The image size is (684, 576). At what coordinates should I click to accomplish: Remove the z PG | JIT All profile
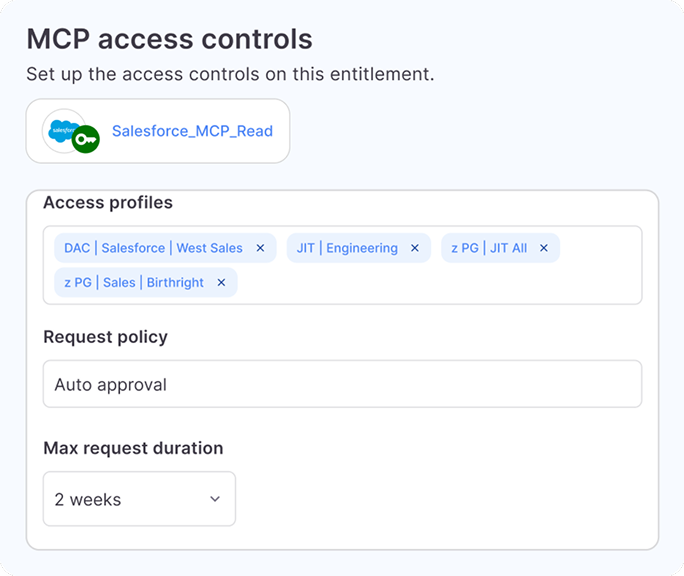click(544, 248)
